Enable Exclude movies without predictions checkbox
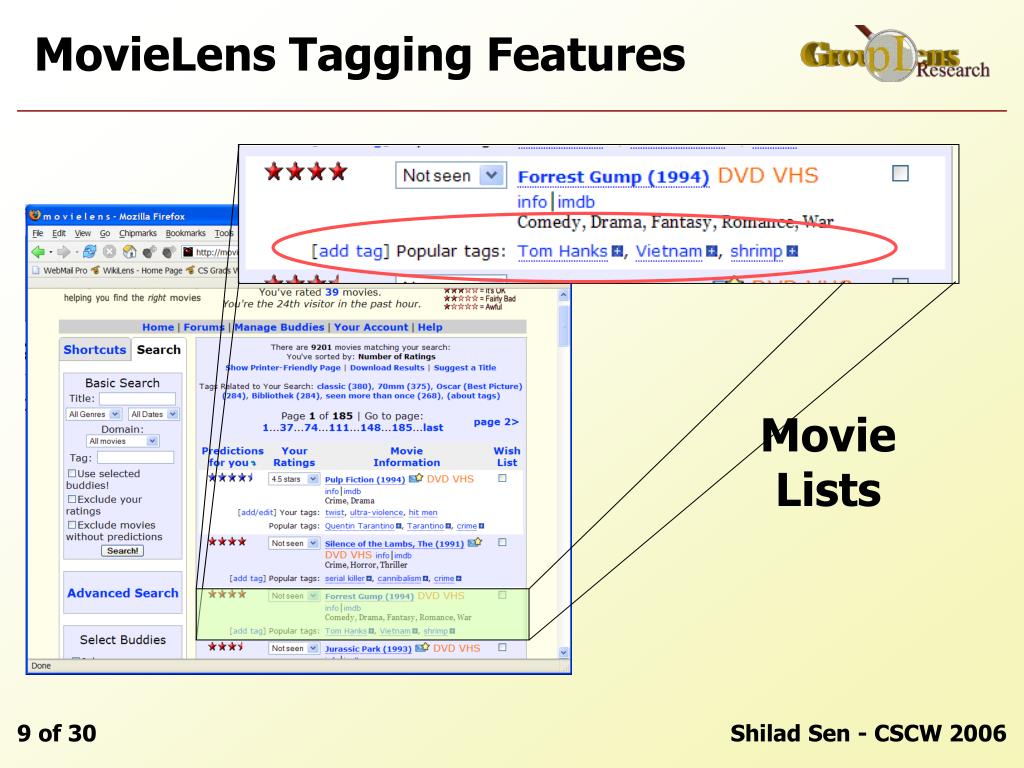Screen dimensions: 1024x768 tap(72, 524)
